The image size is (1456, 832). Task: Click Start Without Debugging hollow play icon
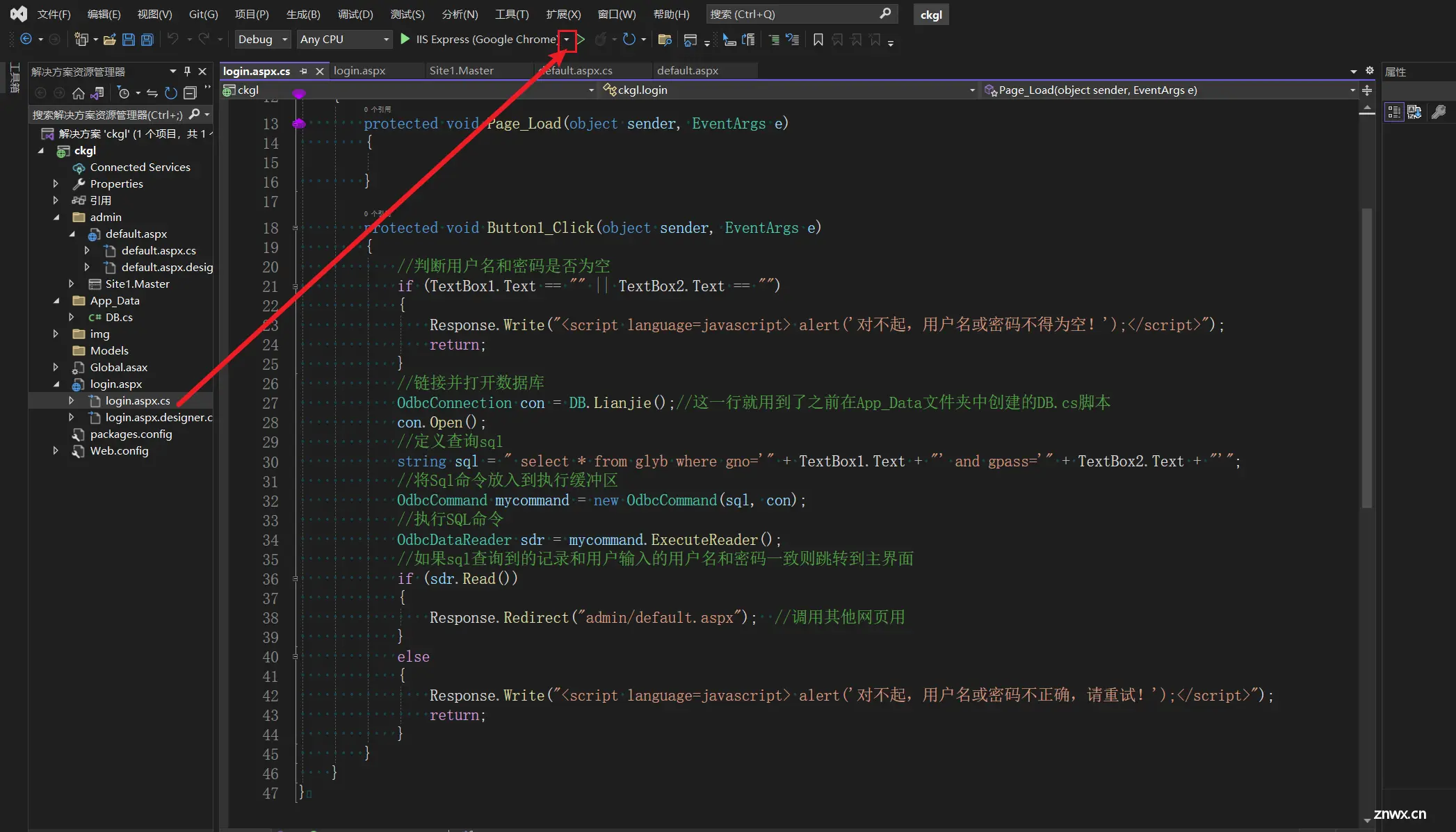[581, 40]
